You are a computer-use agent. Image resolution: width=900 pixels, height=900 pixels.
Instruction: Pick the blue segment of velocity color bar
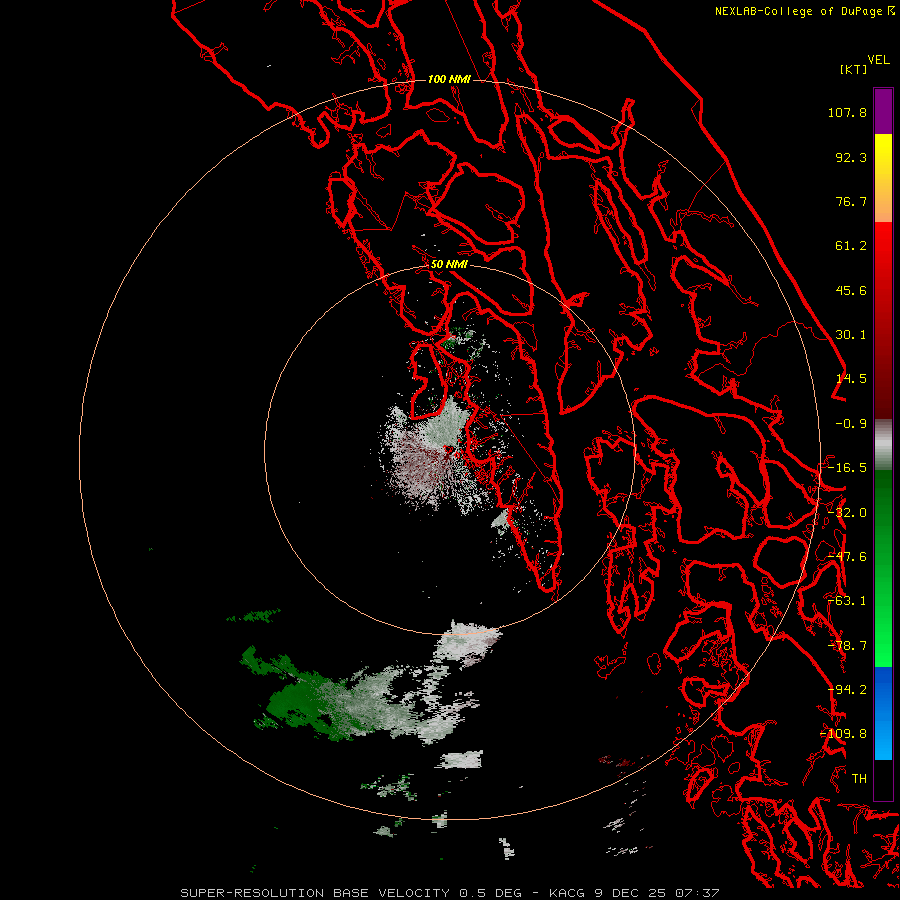coord(883,713)
